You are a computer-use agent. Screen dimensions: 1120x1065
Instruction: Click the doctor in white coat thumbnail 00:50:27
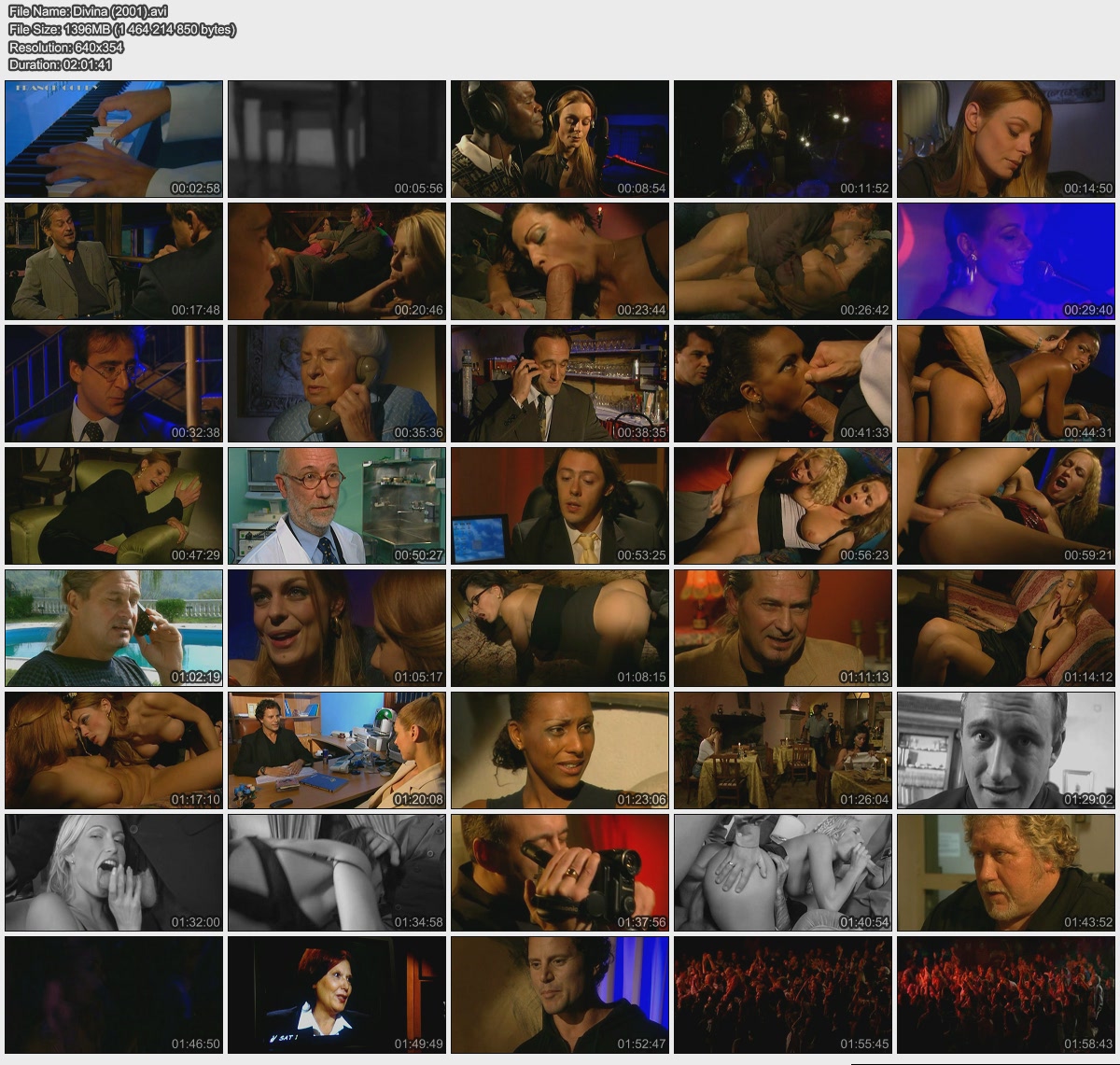337,506
